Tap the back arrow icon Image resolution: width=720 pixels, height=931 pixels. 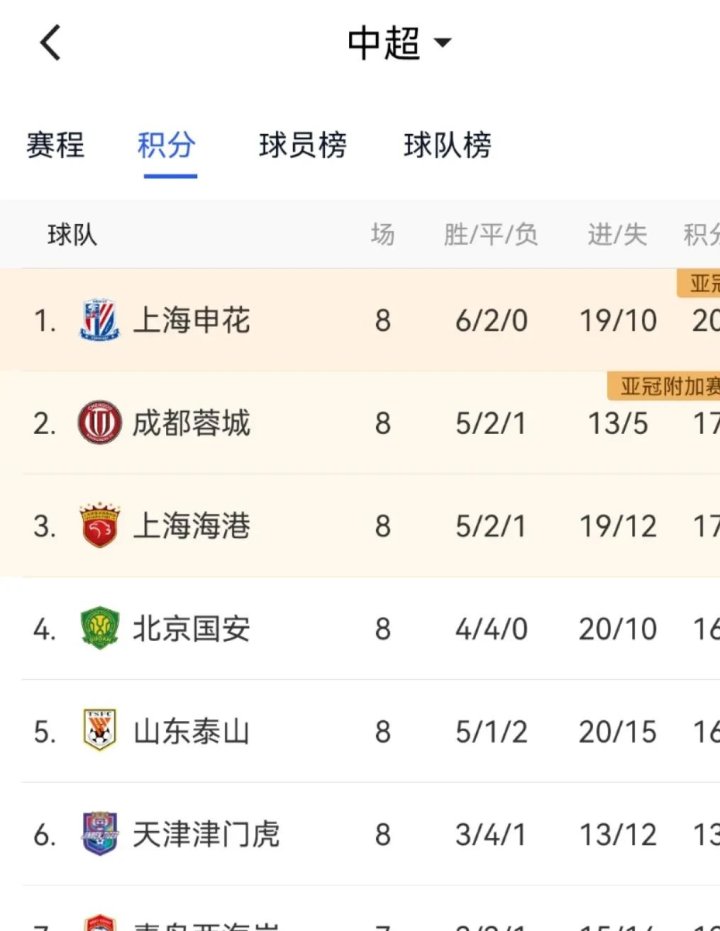pos(50,43)
